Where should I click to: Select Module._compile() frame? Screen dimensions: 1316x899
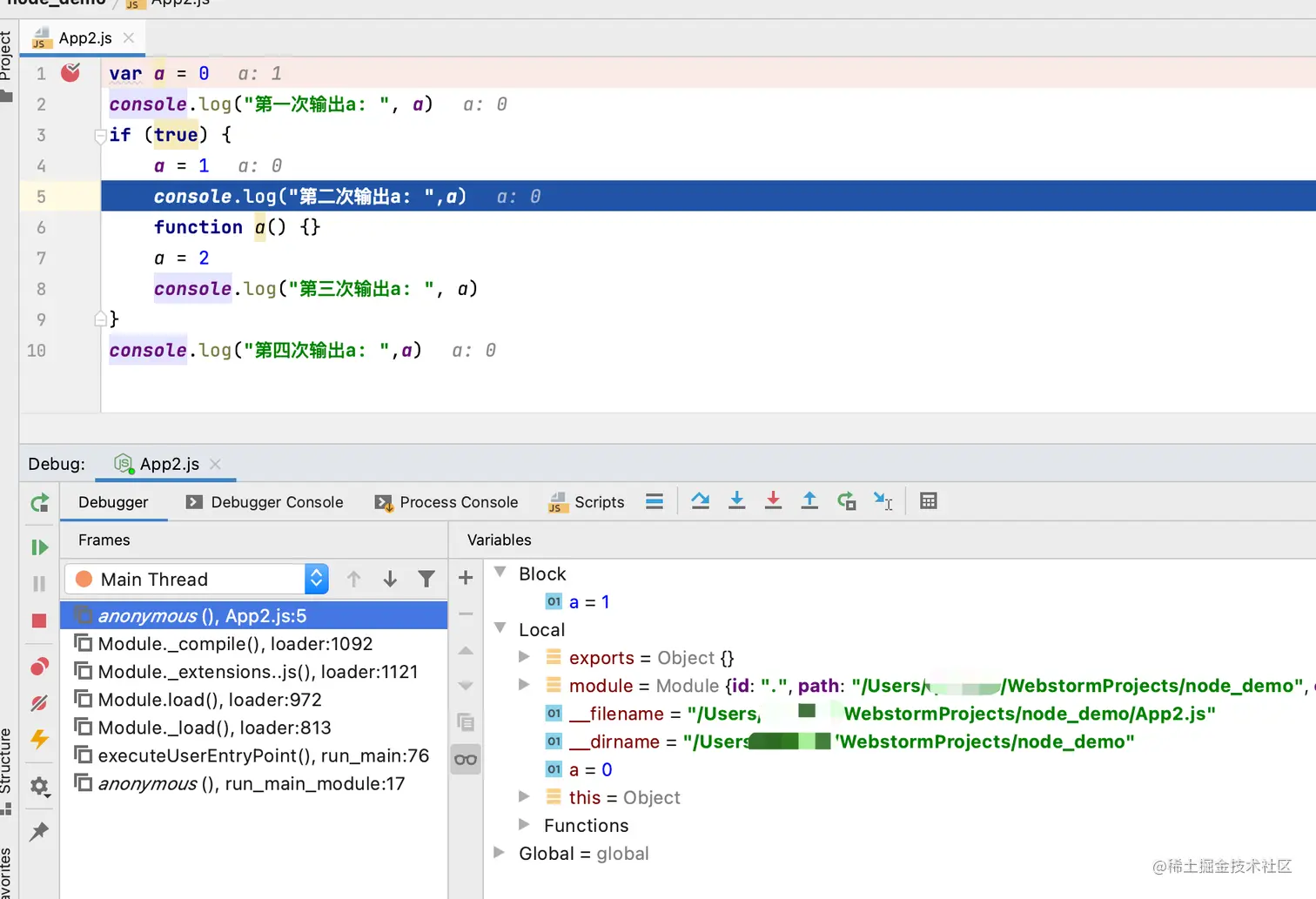(253, 644)
